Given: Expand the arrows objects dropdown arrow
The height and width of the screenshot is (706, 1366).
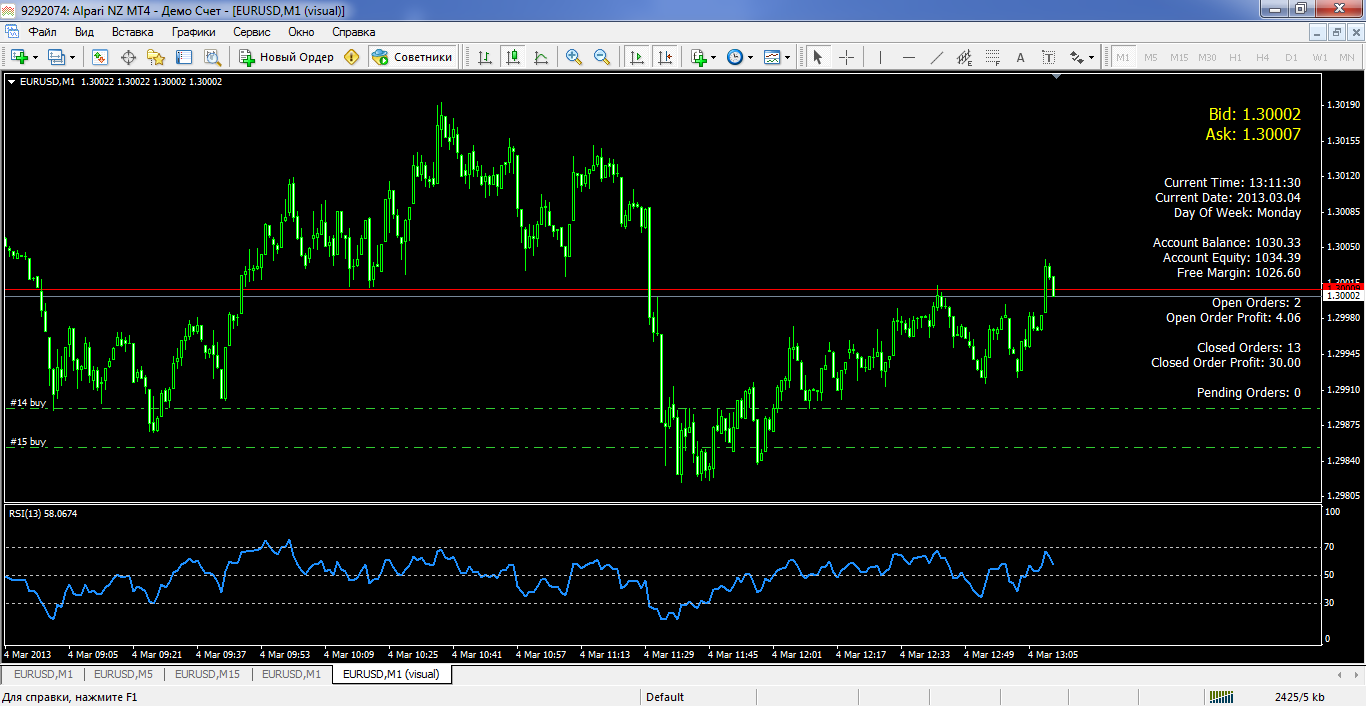Looking at the screenshot, I should (1092, 57).
